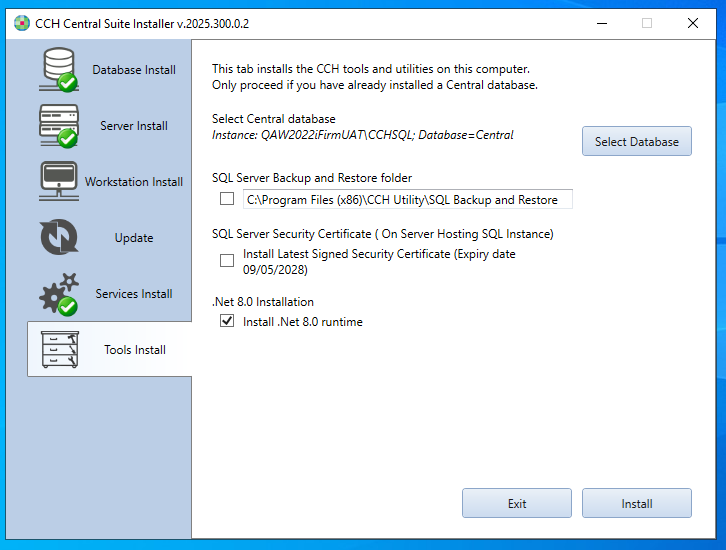Click the Server Install server rack icon
This screenshot has width=726, height=550.
[59, 125]
